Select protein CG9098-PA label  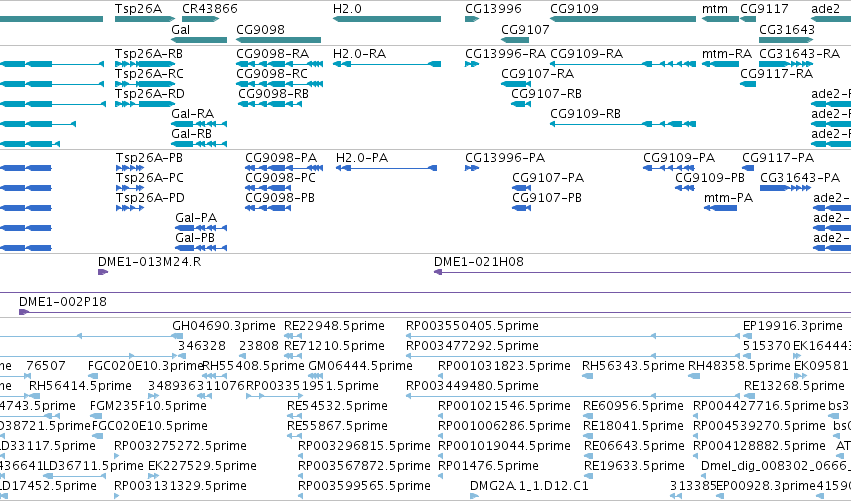point(281,158)
